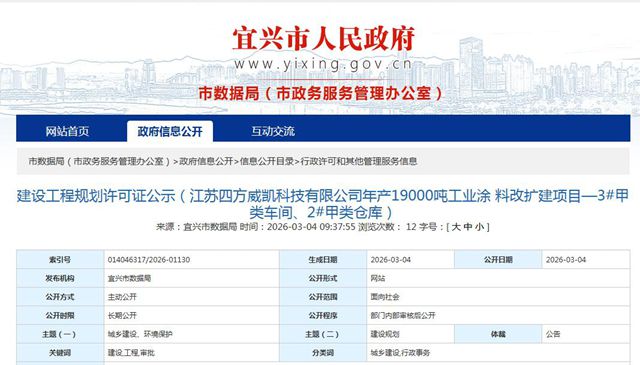Click index number 014046317/2026-01130

[149, 260]
